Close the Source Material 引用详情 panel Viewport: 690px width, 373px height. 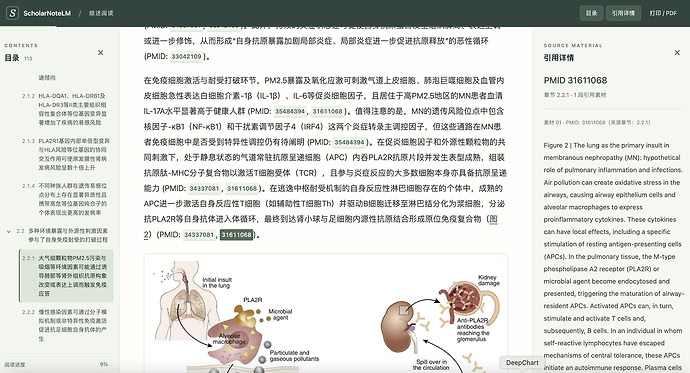point(677,52)
